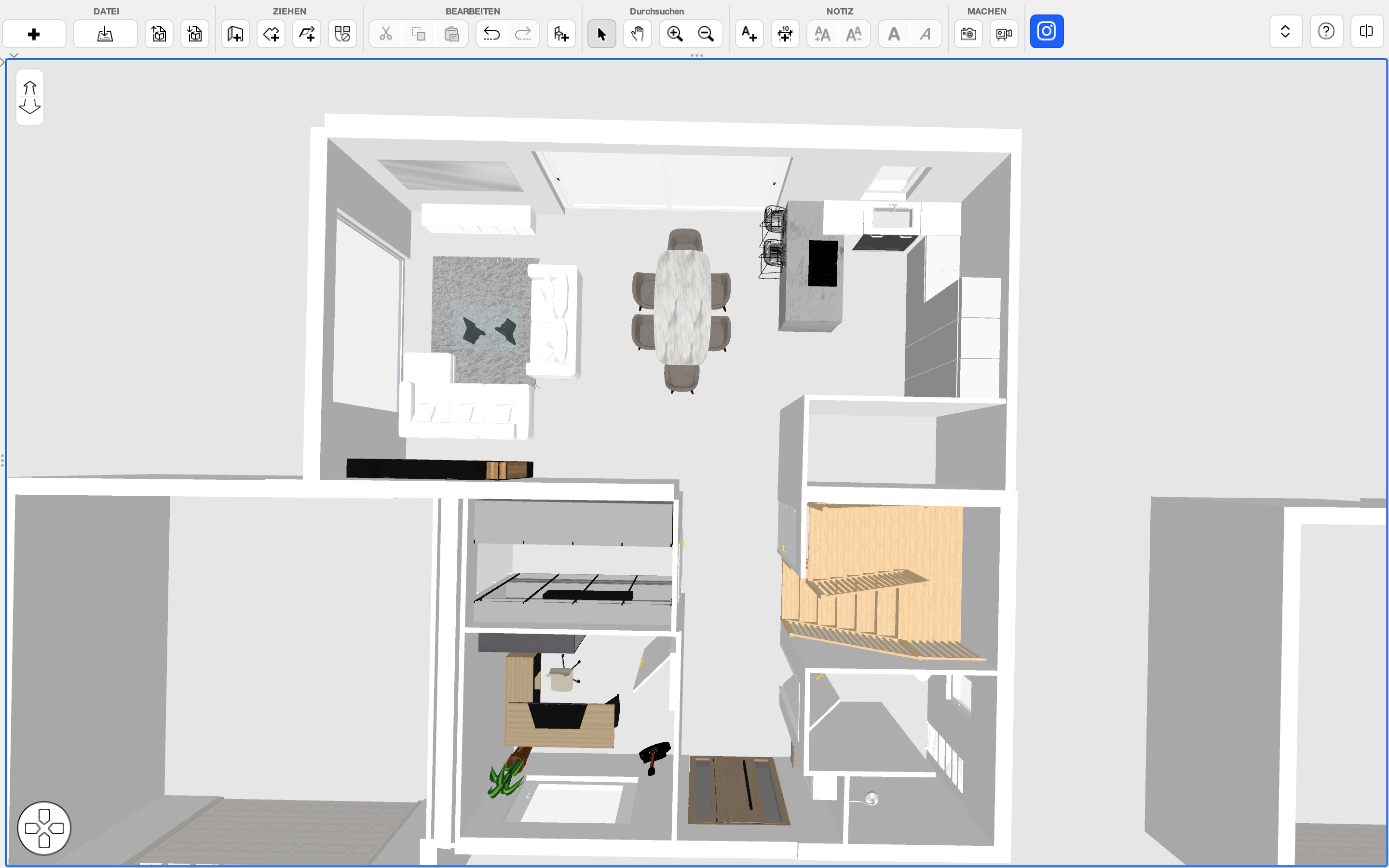Image resolution: width=1389 pixels, height=868 pixels.
Task: Expand the small chevron below toolbar
Action: 14,55
